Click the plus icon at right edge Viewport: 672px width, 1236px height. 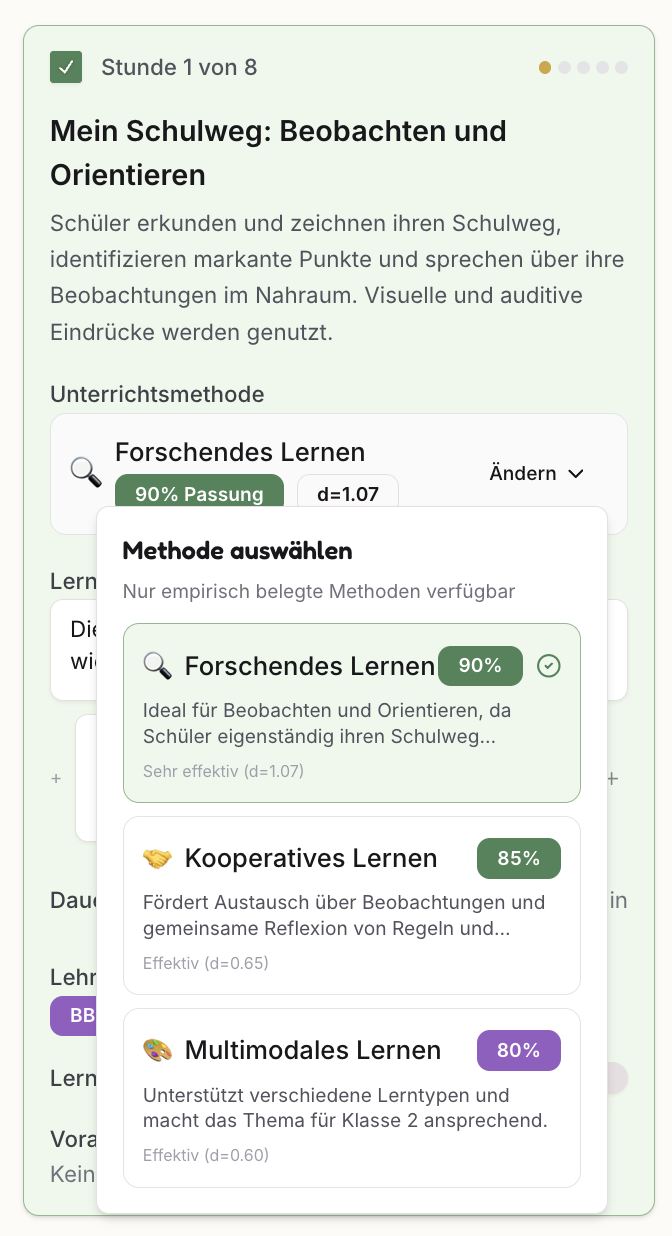click(613, 778)
